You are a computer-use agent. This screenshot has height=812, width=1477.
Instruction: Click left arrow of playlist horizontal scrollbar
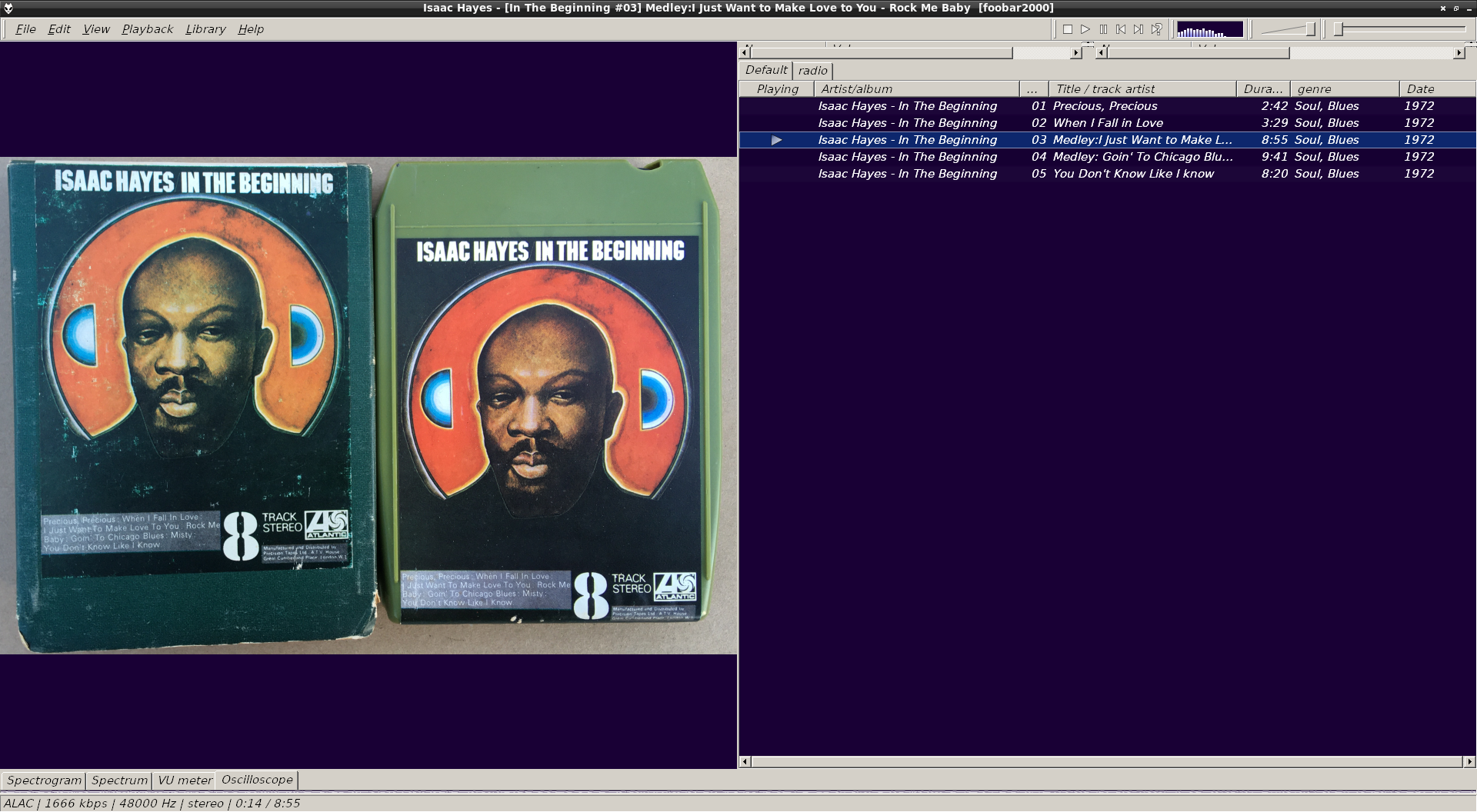tap(744, 762)
